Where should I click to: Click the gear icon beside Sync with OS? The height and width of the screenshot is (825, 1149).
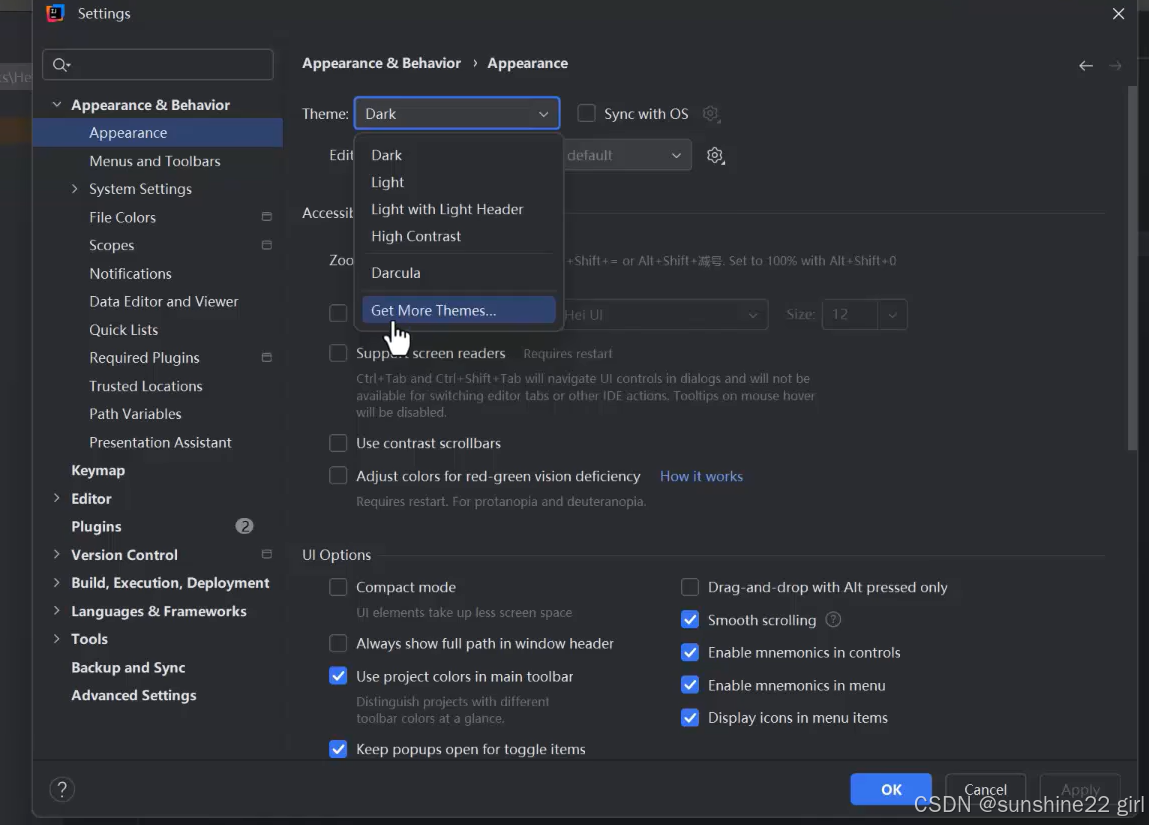click(710, 114)
